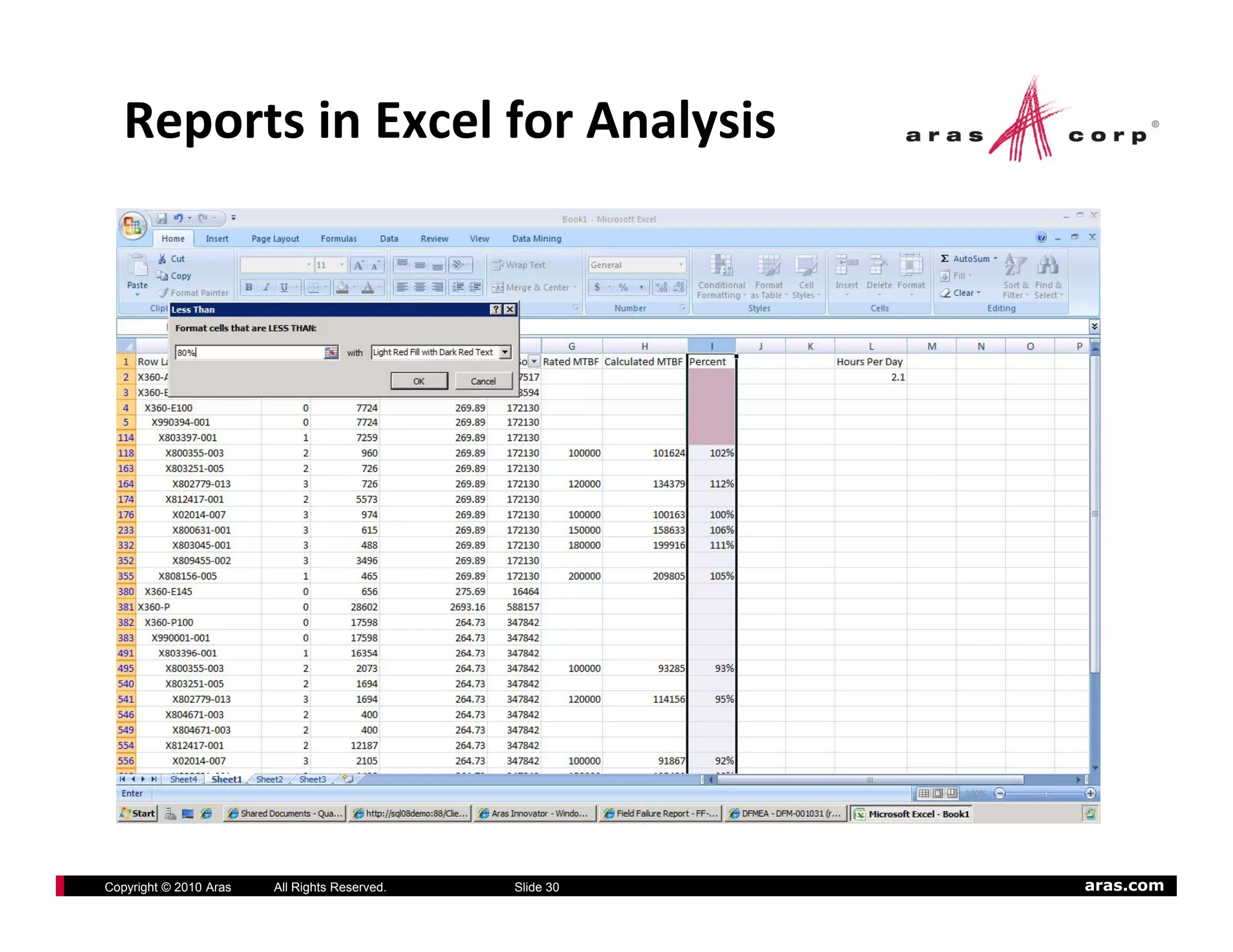Open the font name dropdown
The height and width of the screenshot is (952, 1233).
tap(308, 265)
